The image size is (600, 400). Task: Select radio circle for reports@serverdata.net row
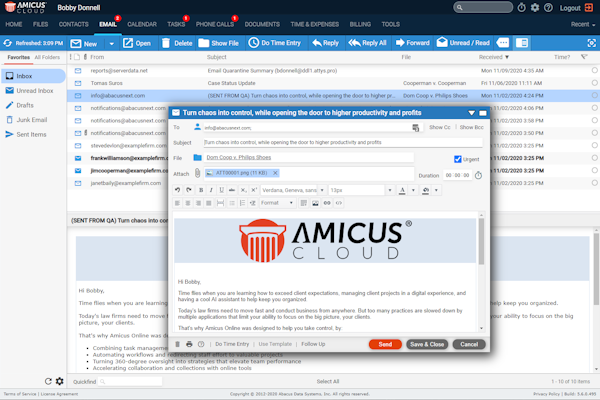pyautogui.click(x=594, y=70)
